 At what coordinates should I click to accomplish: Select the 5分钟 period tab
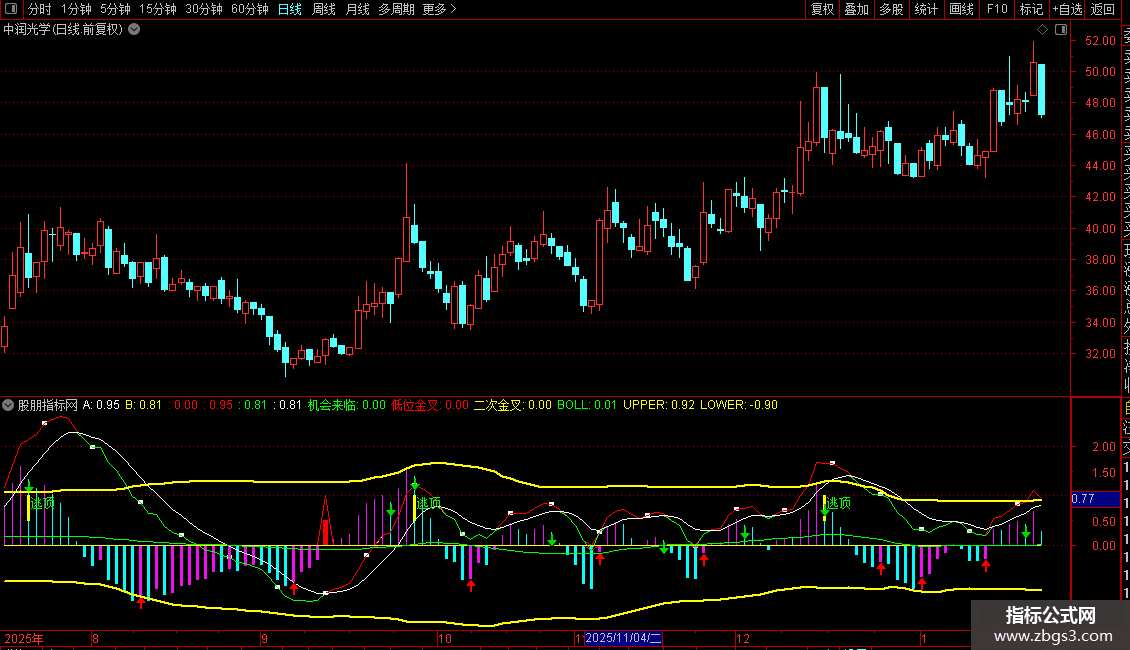click(115, 9)
